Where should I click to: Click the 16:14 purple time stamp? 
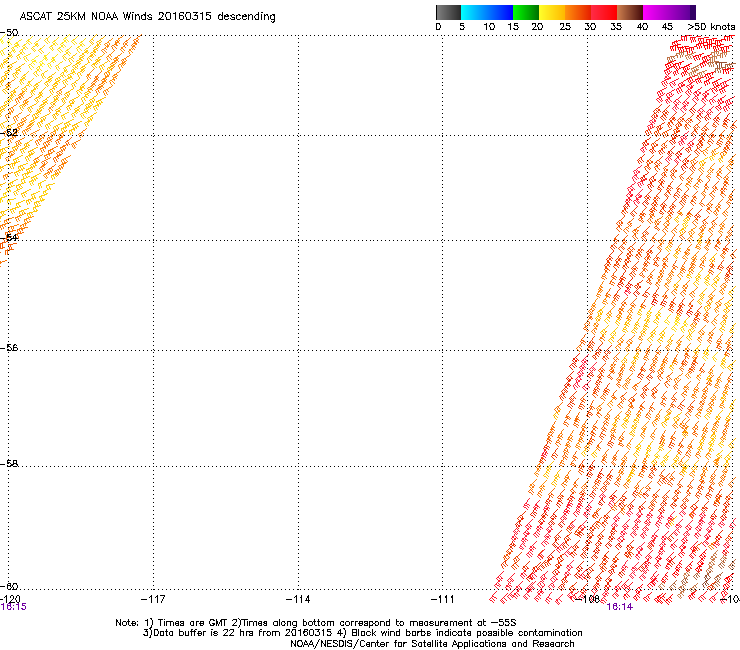(x=619, y=607)
